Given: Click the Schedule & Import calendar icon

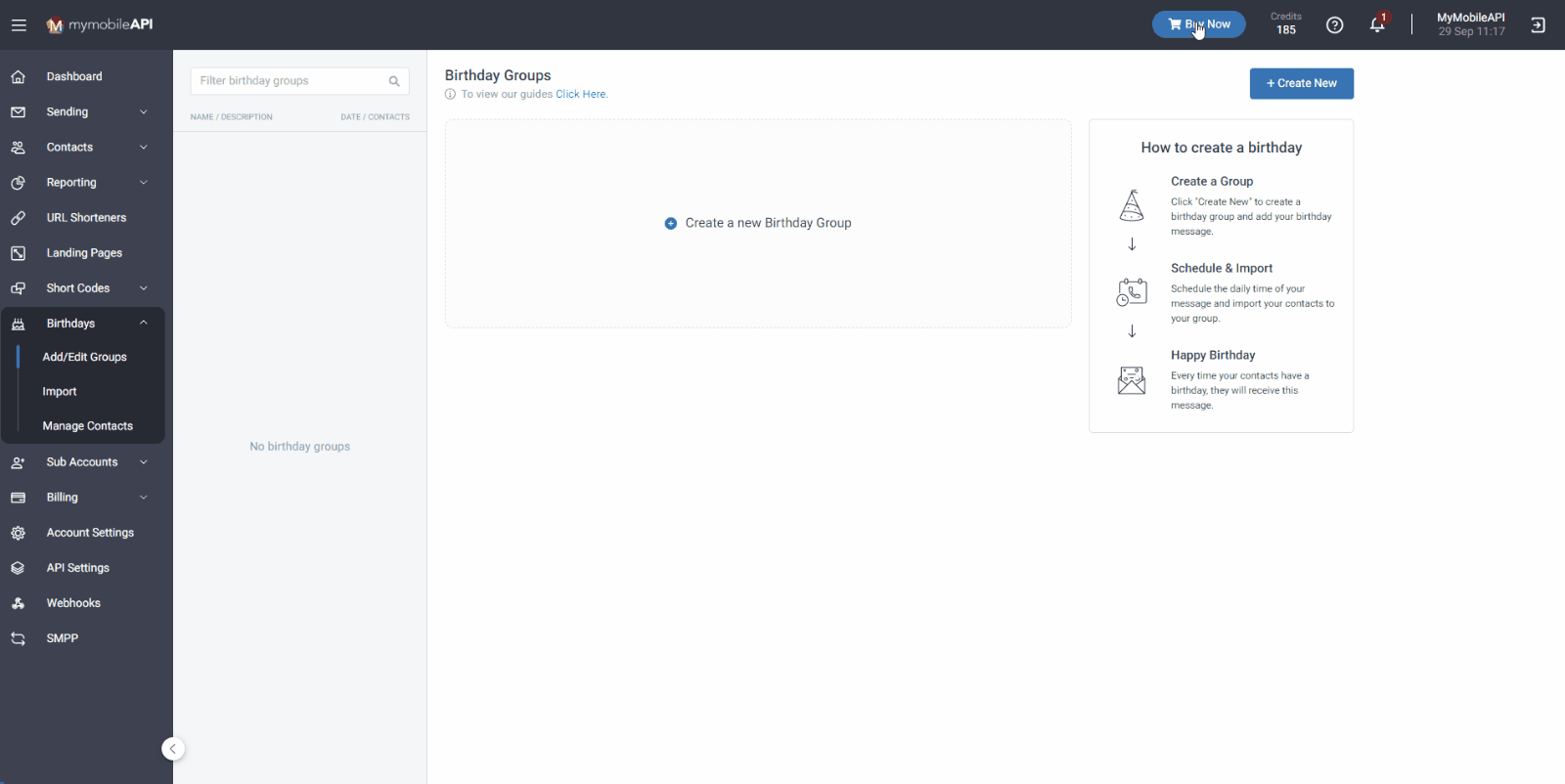Looking at the screenshot, I should [1132, 292].
